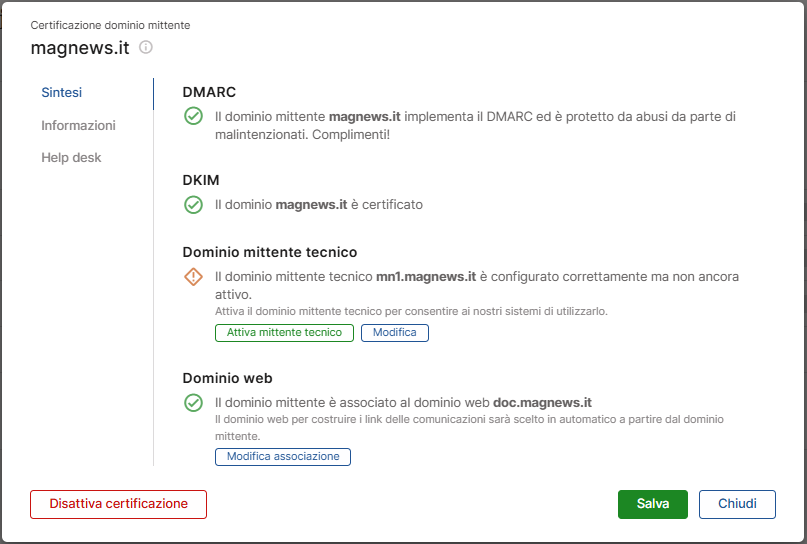Viewport: 807px width, 544px height.
Task: Click the red Disattiva certificazione button
Action: (x=118, y=504)
